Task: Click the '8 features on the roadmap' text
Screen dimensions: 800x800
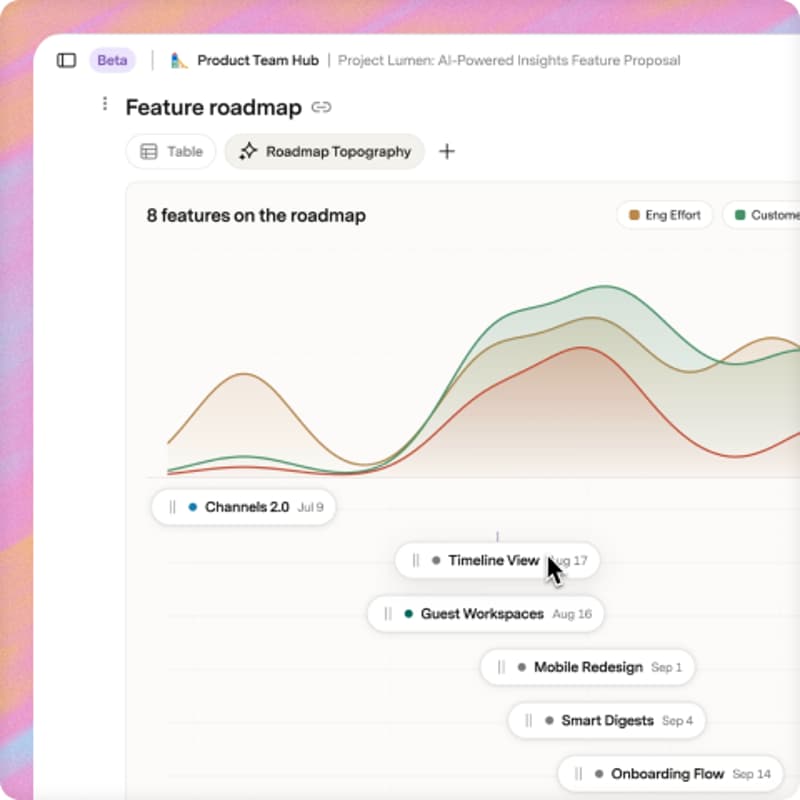Action: (x=256, y=215)
